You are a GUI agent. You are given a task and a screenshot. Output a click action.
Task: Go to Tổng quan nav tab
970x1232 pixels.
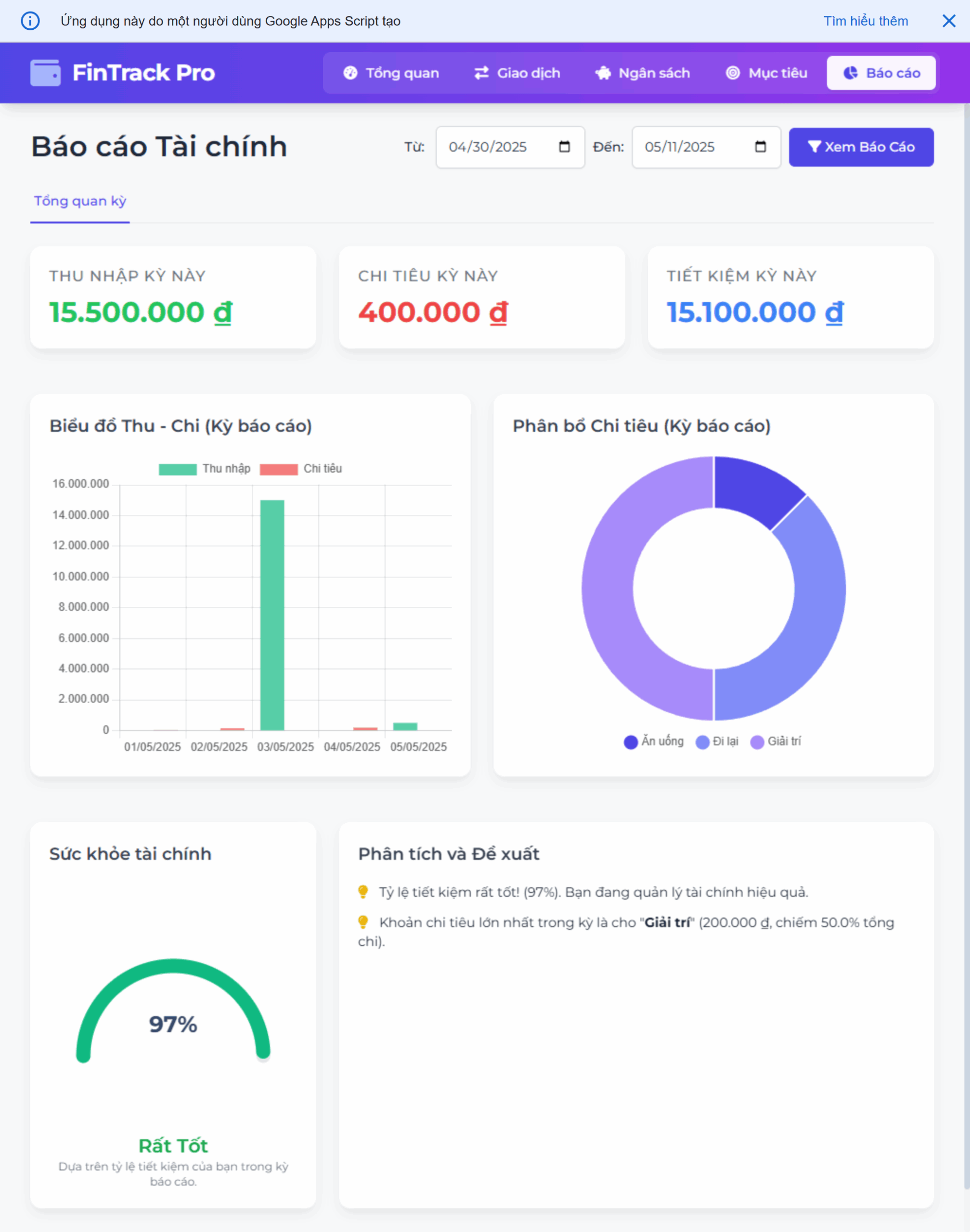click(391, 73)
